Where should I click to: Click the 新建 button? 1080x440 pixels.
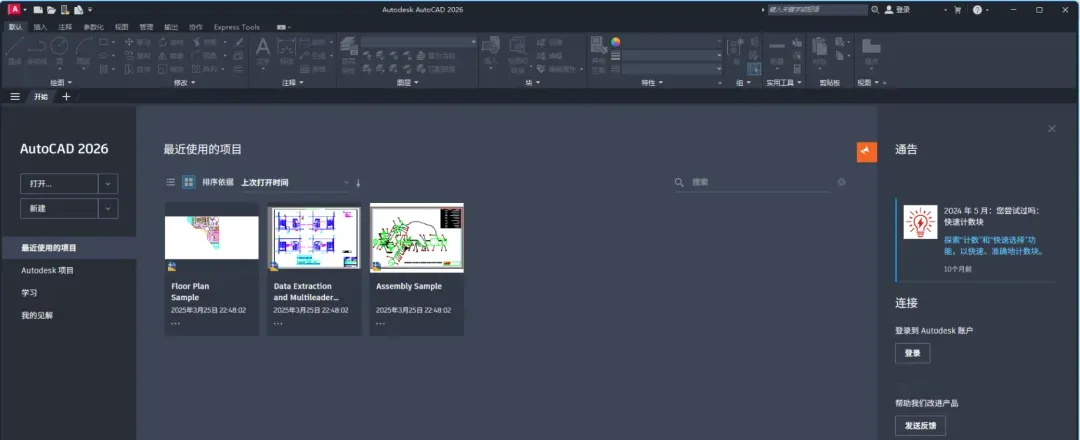click(x=59, y=209)
